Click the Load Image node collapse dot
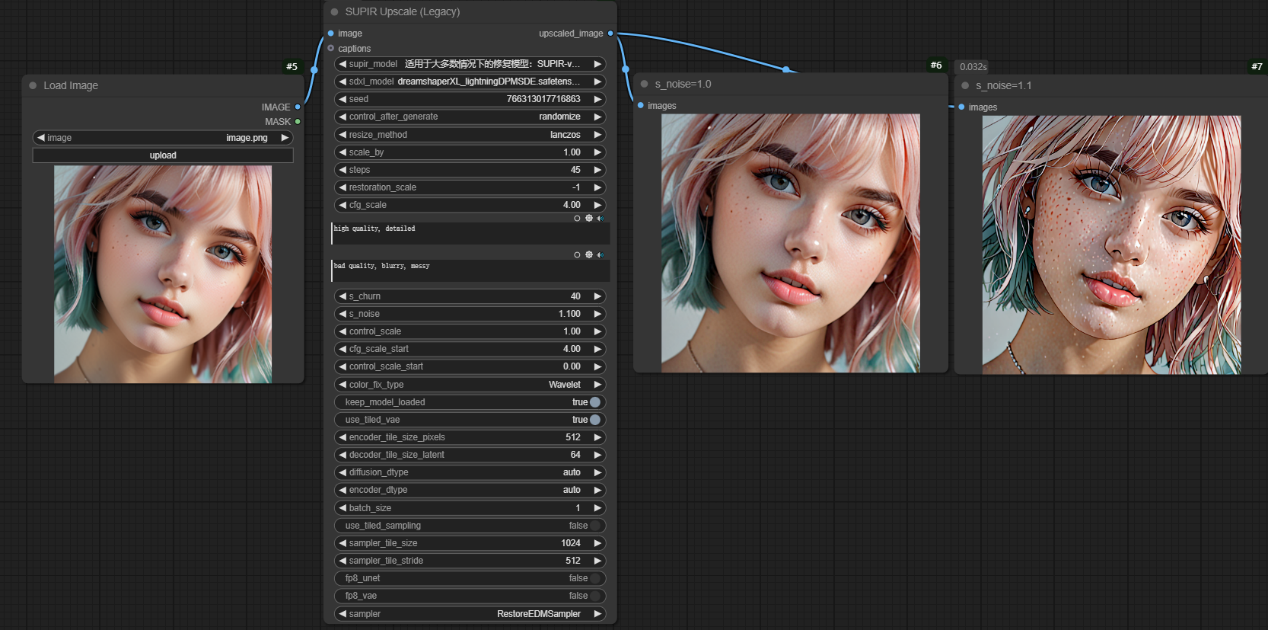 coord(33,86)
